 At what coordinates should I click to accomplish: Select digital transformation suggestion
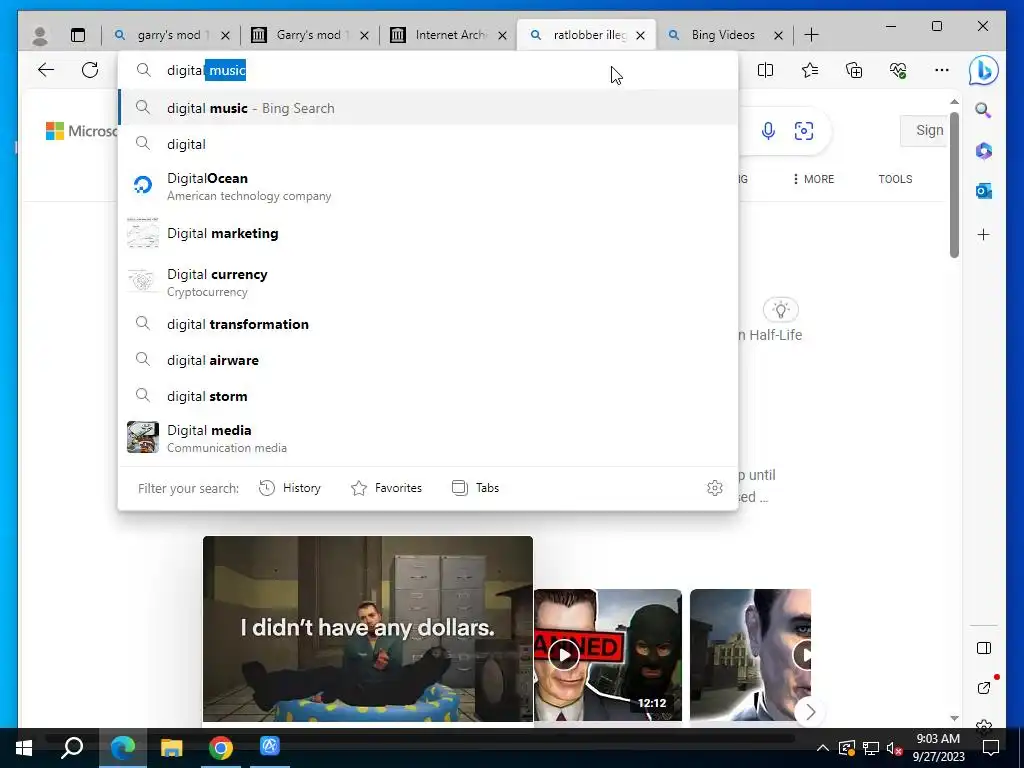point(428,325)
